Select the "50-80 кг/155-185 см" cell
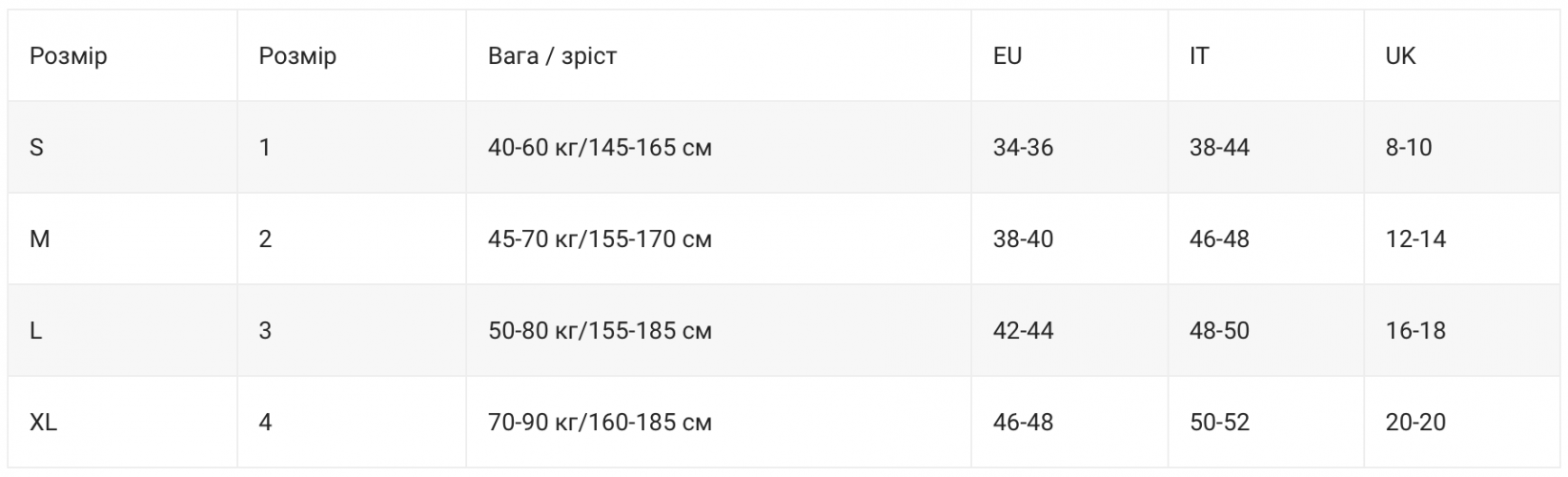 [x=600, y=331]
